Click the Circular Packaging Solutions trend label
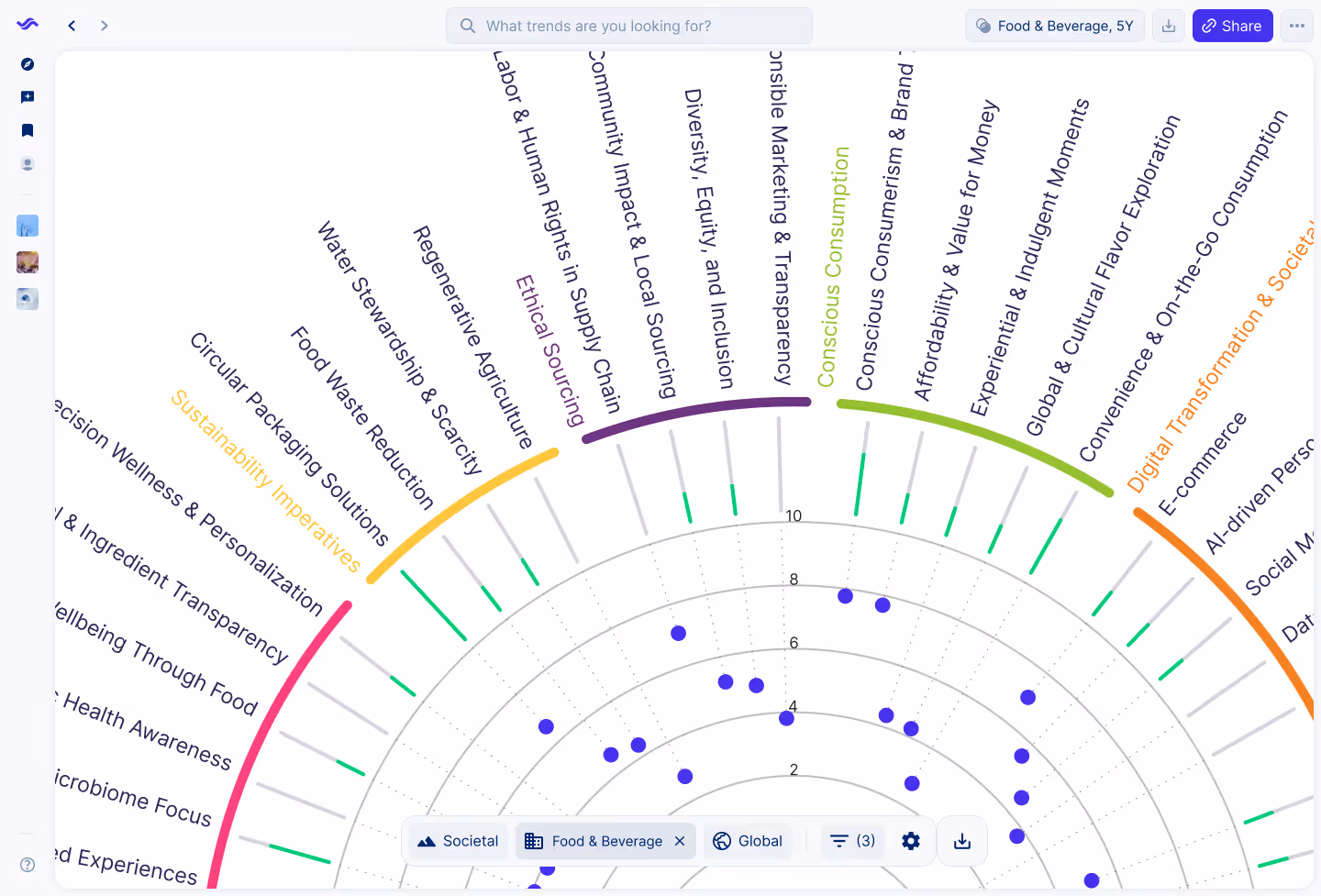 [289, 439]
